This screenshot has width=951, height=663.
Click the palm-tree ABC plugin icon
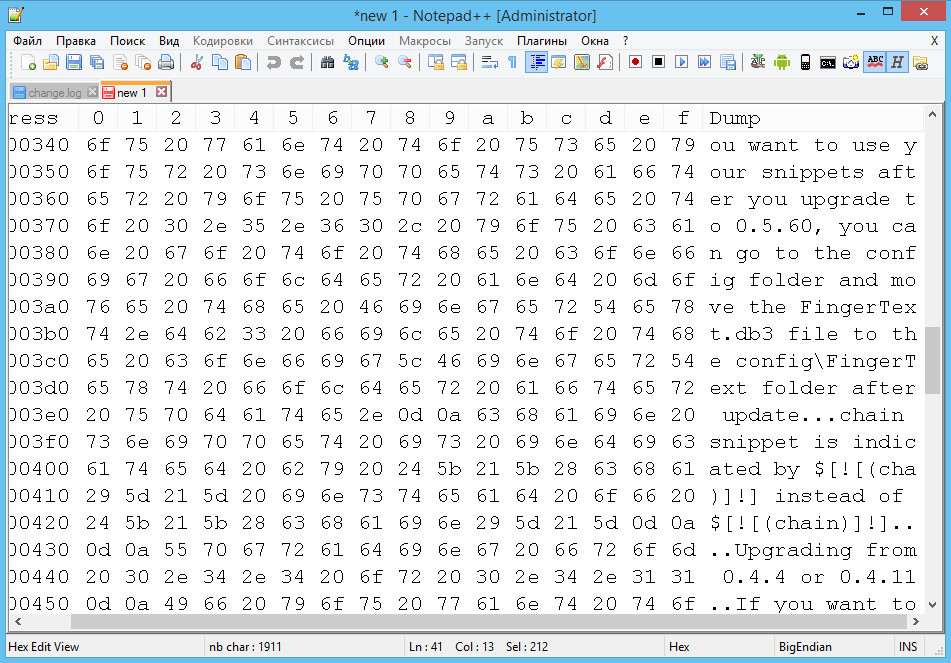pyautogui.click(x=758, y=62)
